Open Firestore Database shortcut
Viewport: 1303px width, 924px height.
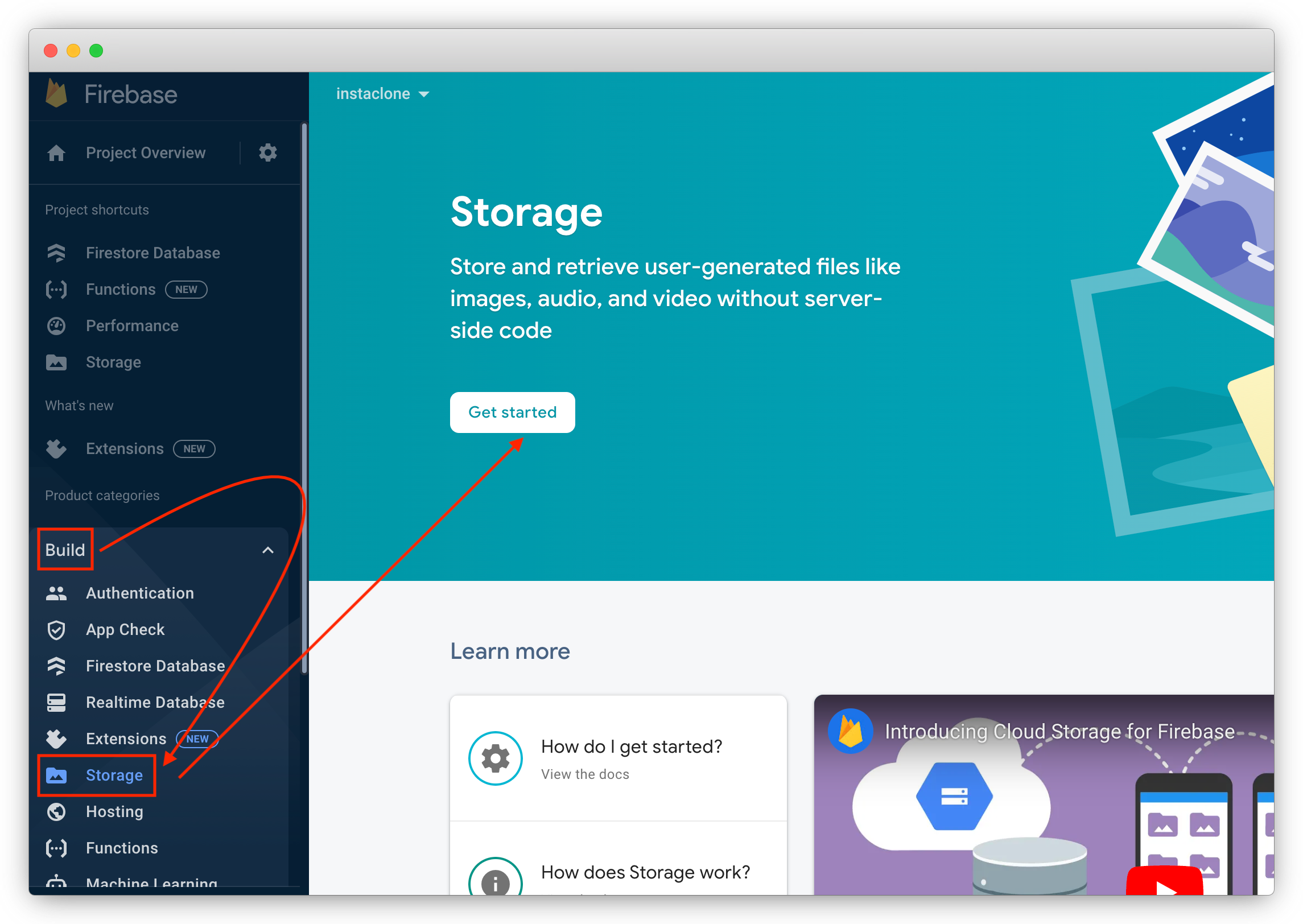point(153,253)
